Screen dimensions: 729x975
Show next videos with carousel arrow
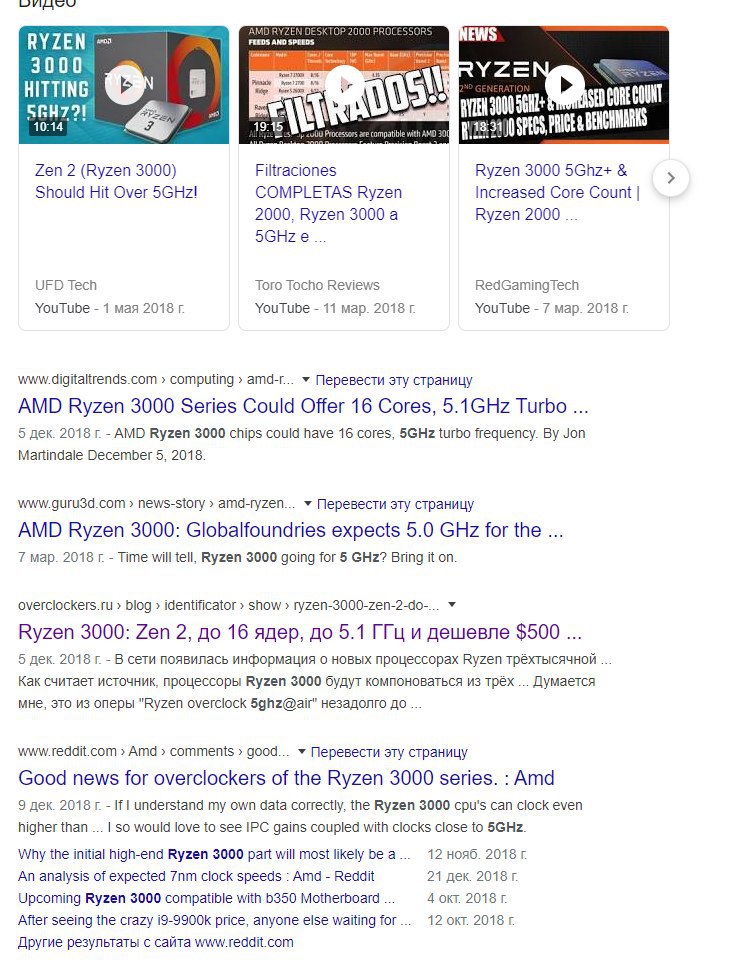click(x=671, y=178)
